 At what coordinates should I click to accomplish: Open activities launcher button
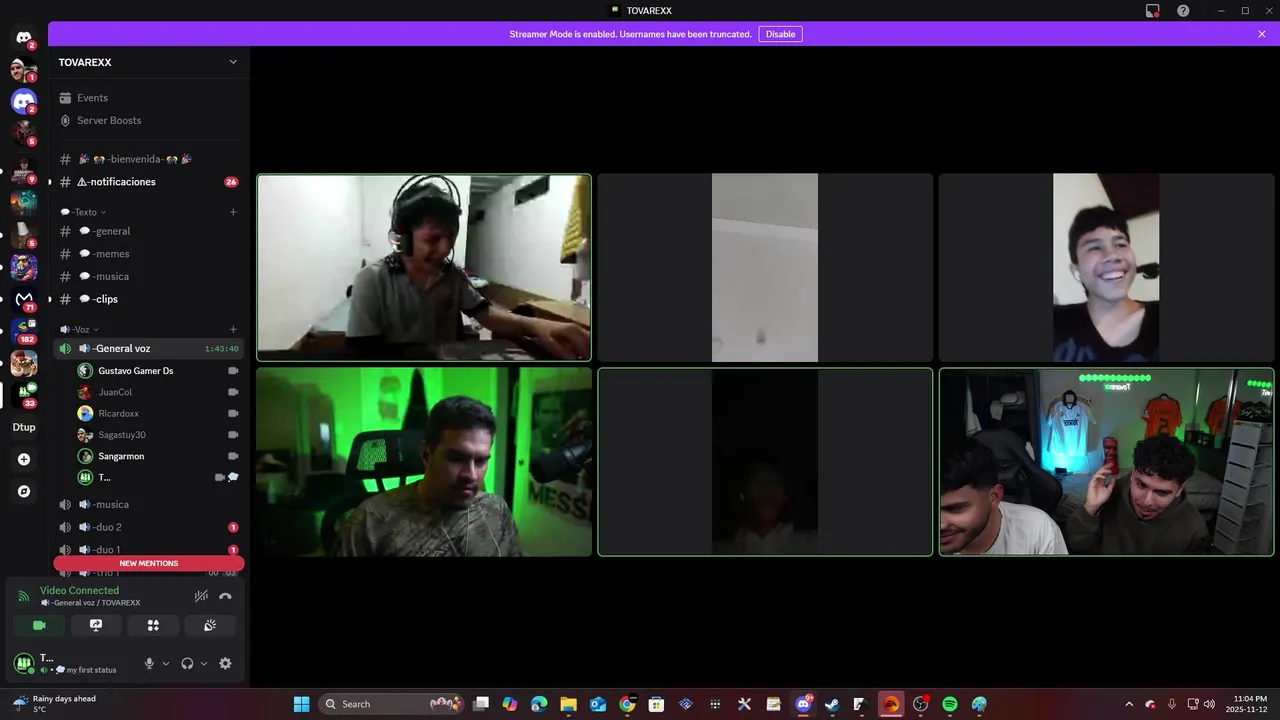153,625
